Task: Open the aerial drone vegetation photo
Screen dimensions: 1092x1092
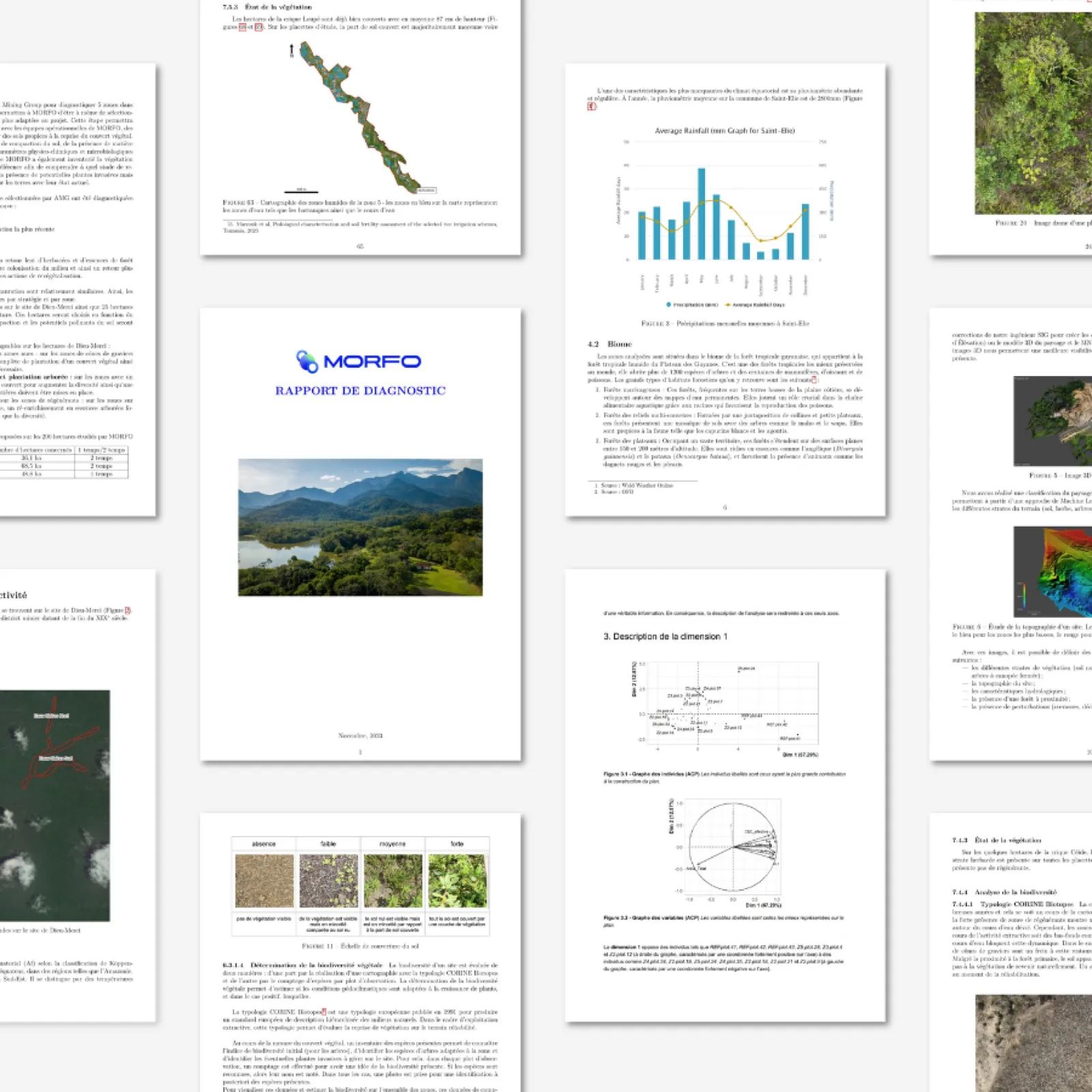Action: (1033, 113)
